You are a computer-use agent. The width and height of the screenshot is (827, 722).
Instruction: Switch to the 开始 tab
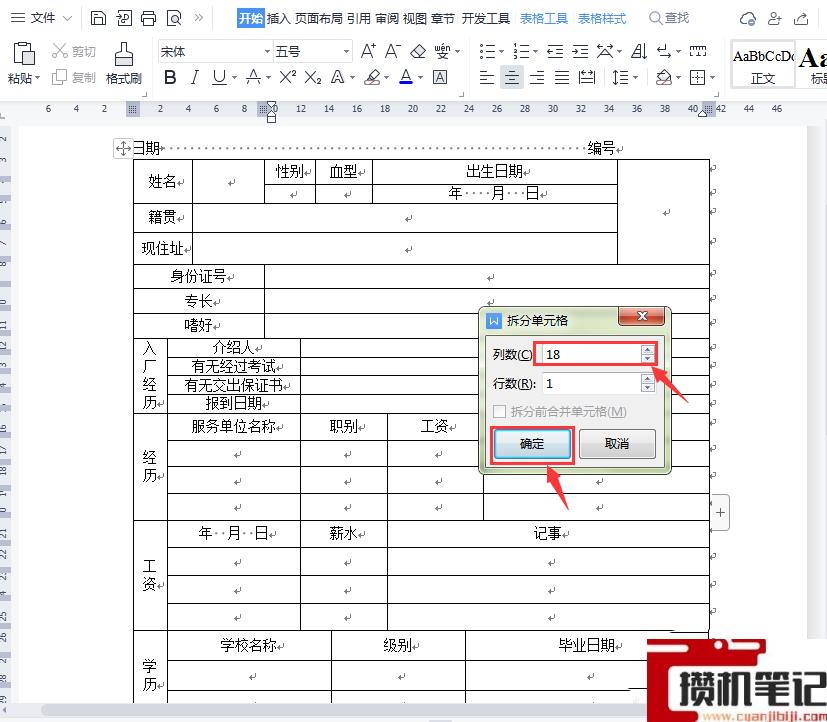[251, 18]
